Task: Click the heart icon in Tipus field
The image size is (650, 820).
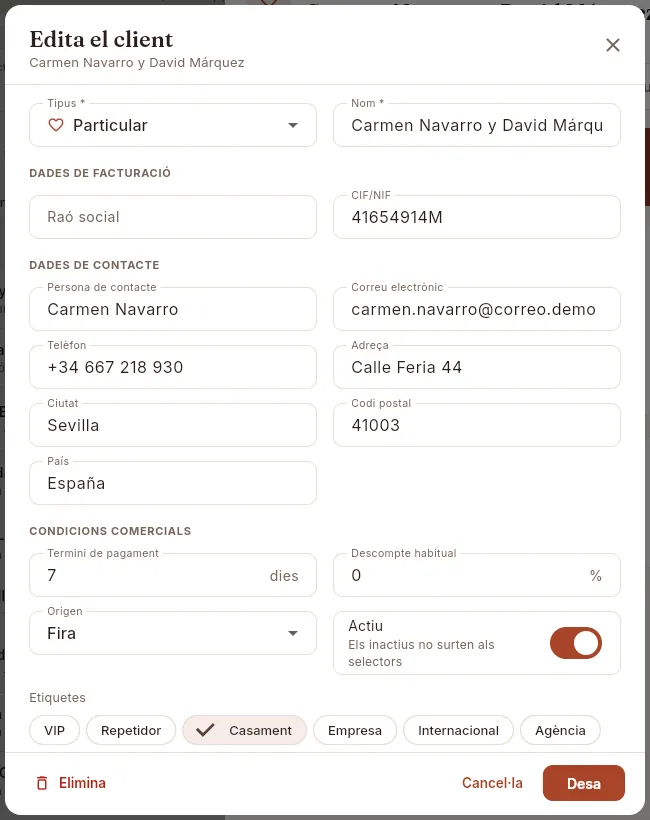Action: click(x=56, y=125)
